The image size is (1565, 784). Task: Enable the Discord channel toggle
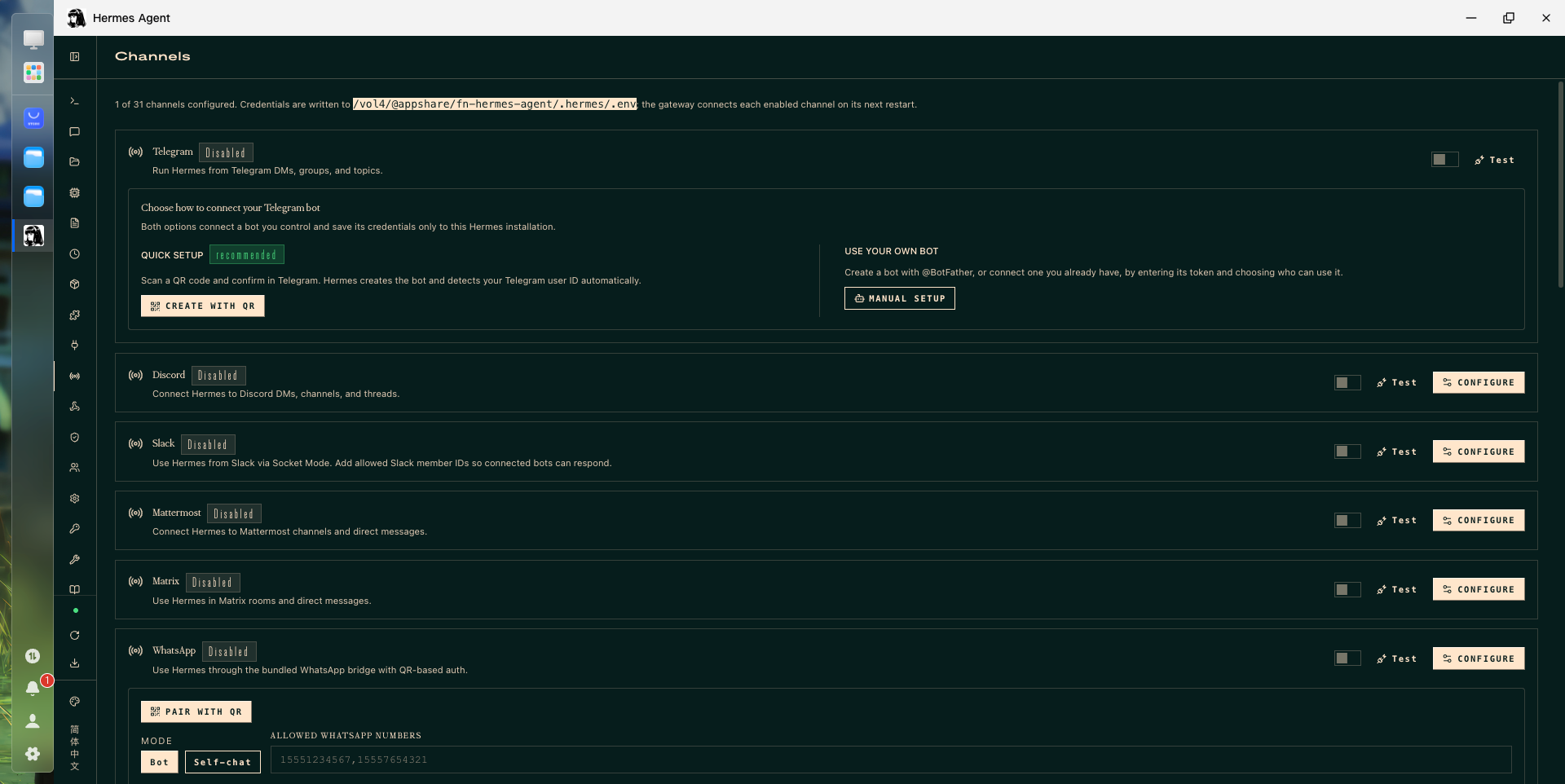[1347, 382]
